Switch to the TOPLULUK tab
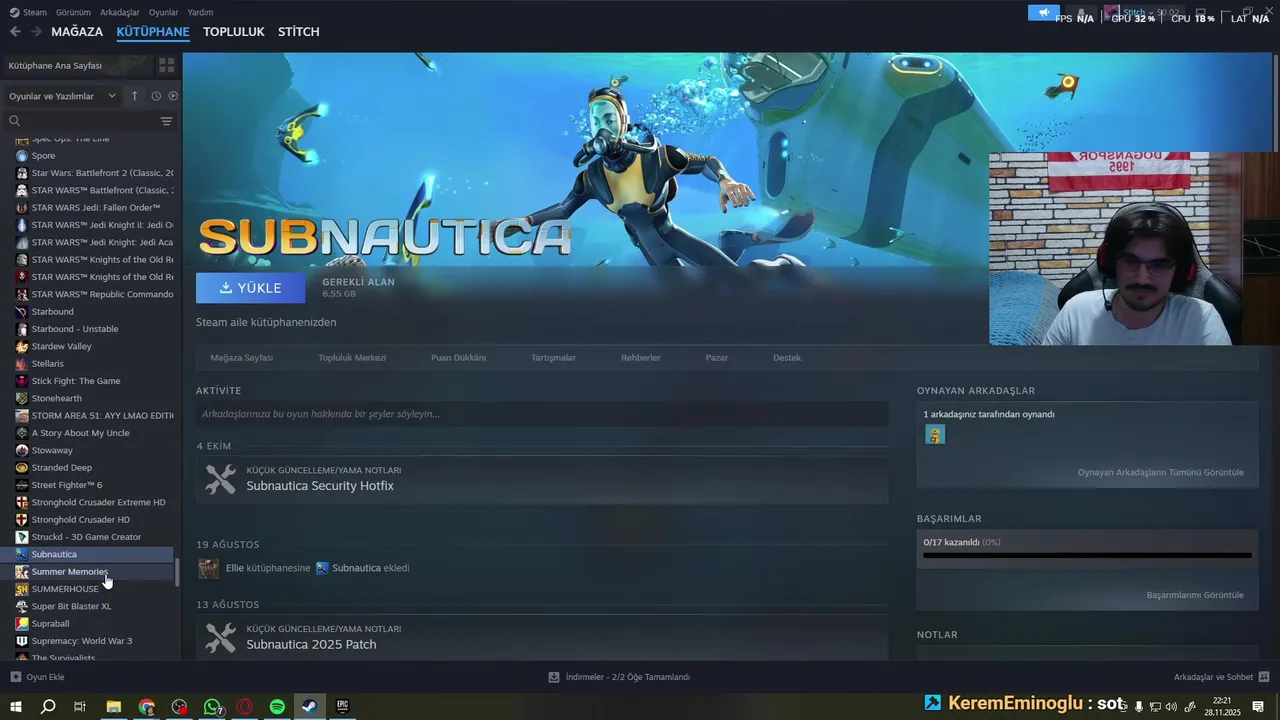 pos(234,32)
